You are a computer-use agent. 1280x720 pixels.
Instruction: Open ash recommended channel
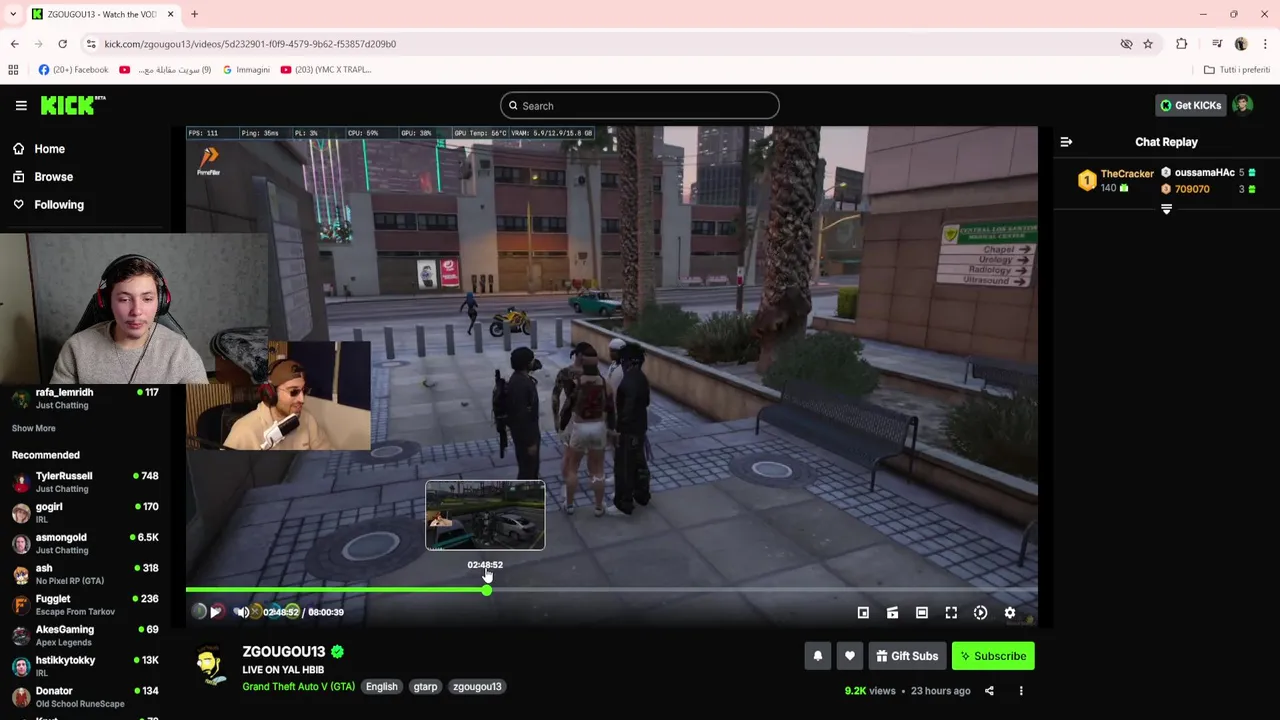pyautogui.click(x=85, y=574)
